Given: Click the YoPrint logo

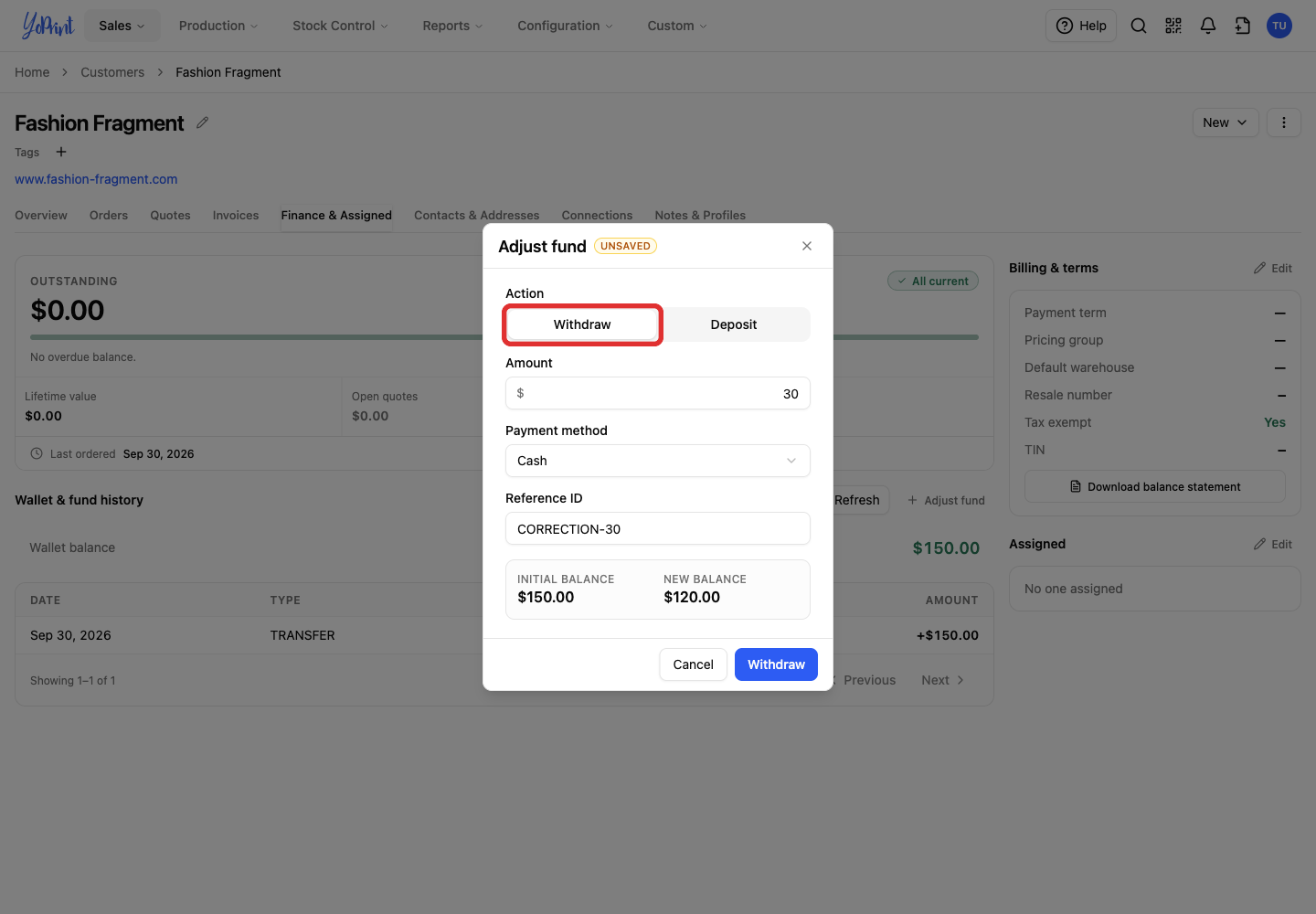Looking at the screenshot, I should point(48,26).
